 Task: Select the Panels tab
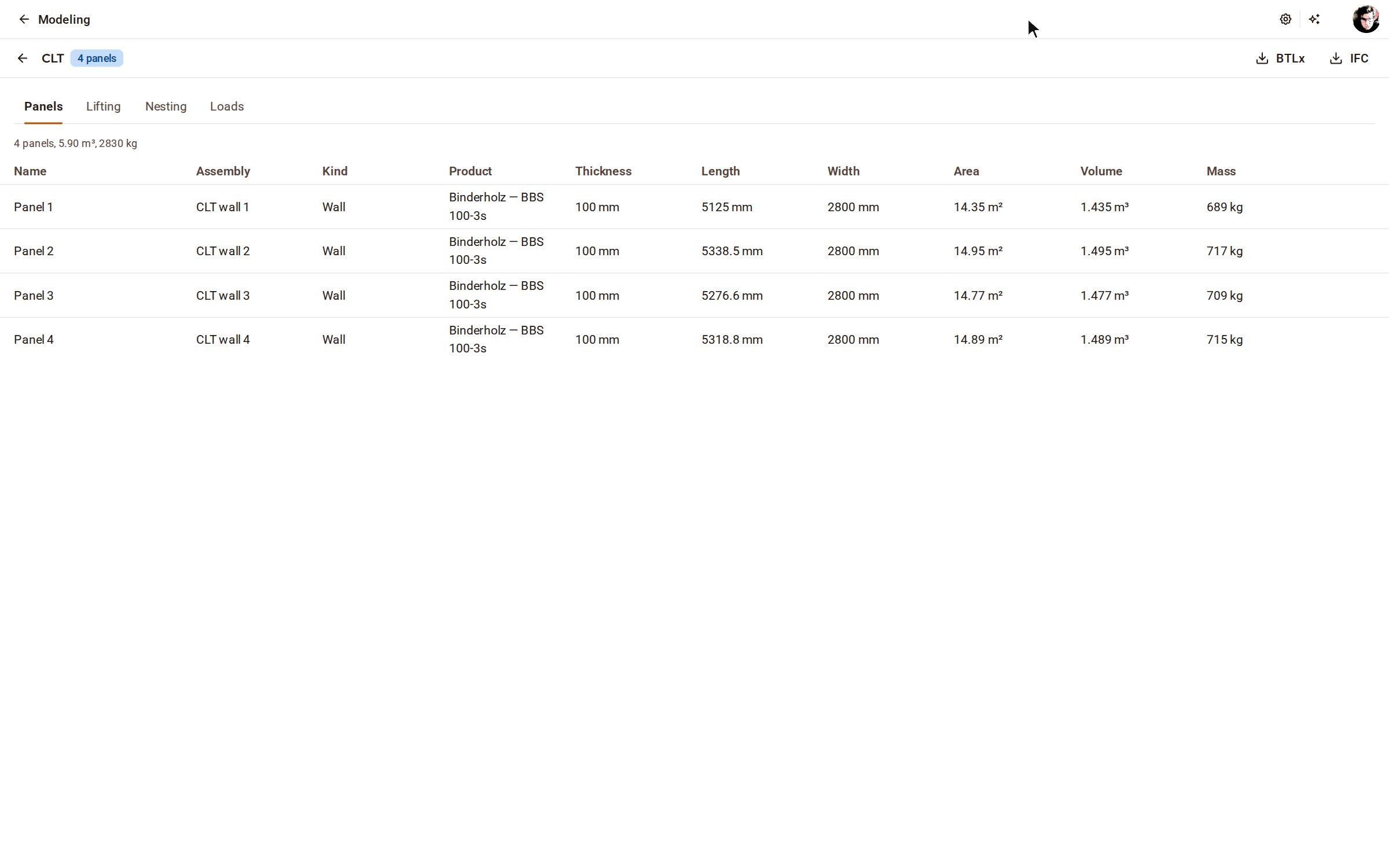(43, 106)
